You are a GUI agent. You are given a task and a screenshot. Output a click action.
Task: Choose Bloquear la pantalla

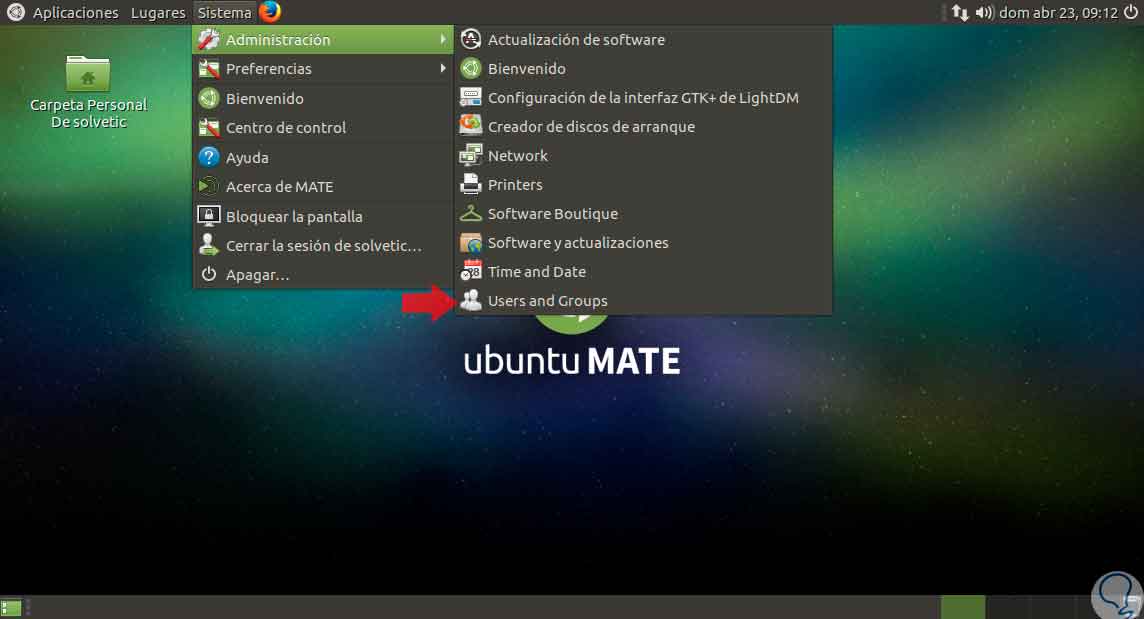click(322, 216)
